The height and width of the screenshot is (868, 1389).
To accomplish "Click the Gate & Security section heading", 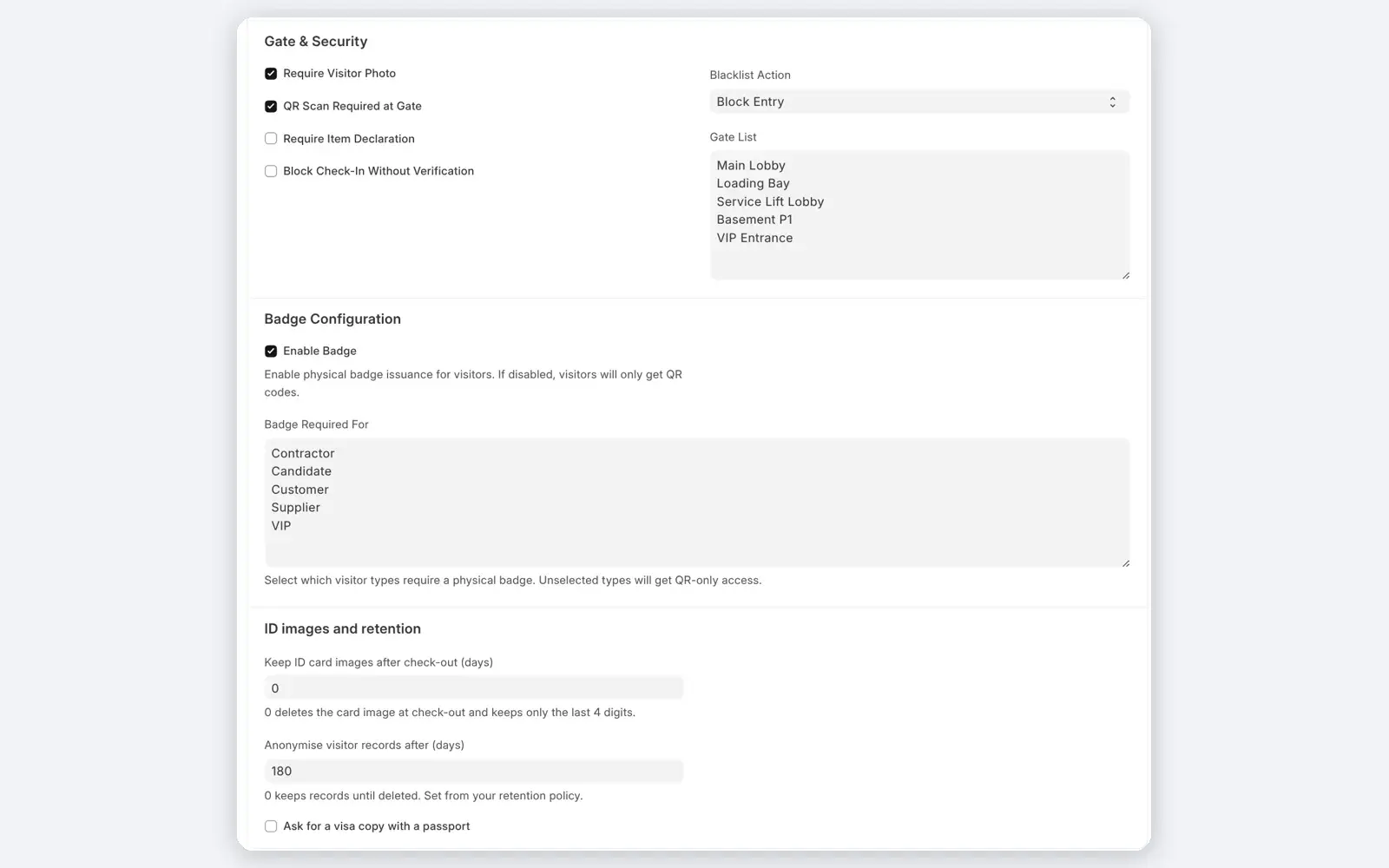I will click(316, 42).
